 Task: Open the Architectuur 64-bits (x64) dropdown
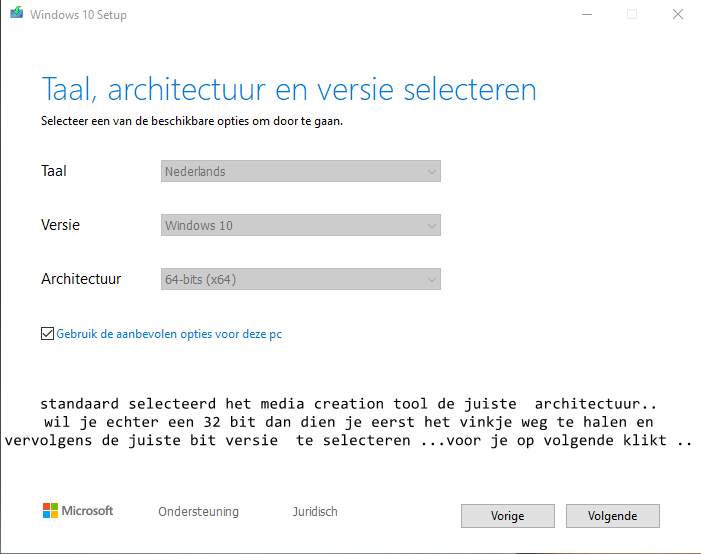(300, 280)
